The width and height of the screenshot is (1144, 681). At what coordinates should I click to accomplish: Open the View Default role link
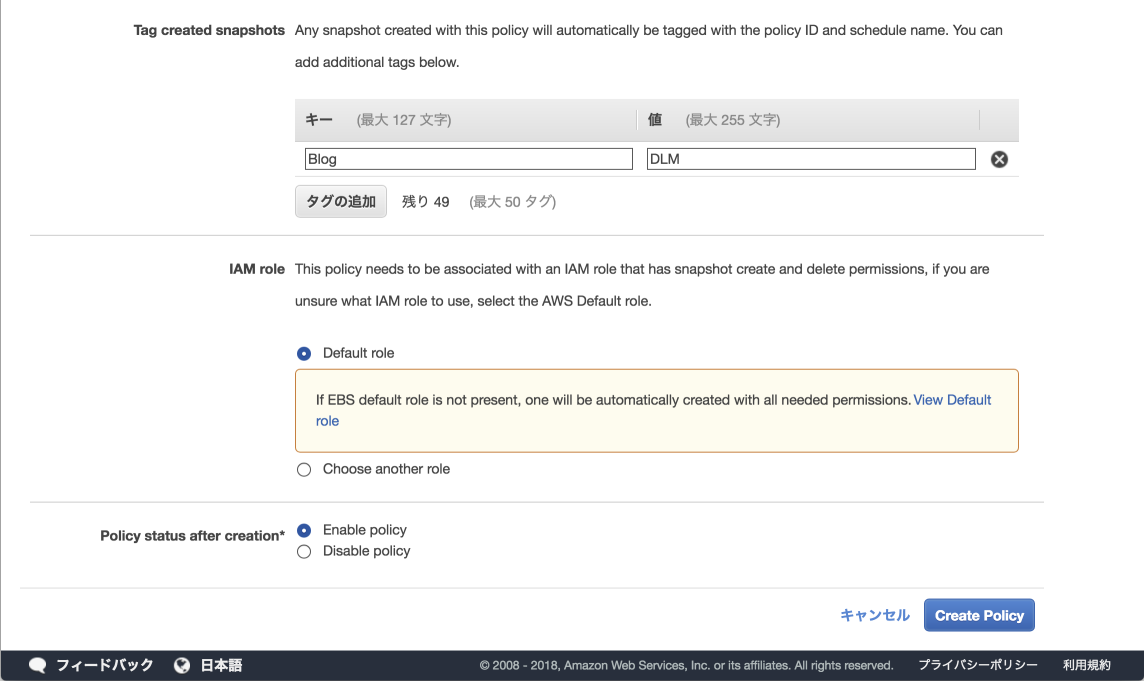click(951, 399)
